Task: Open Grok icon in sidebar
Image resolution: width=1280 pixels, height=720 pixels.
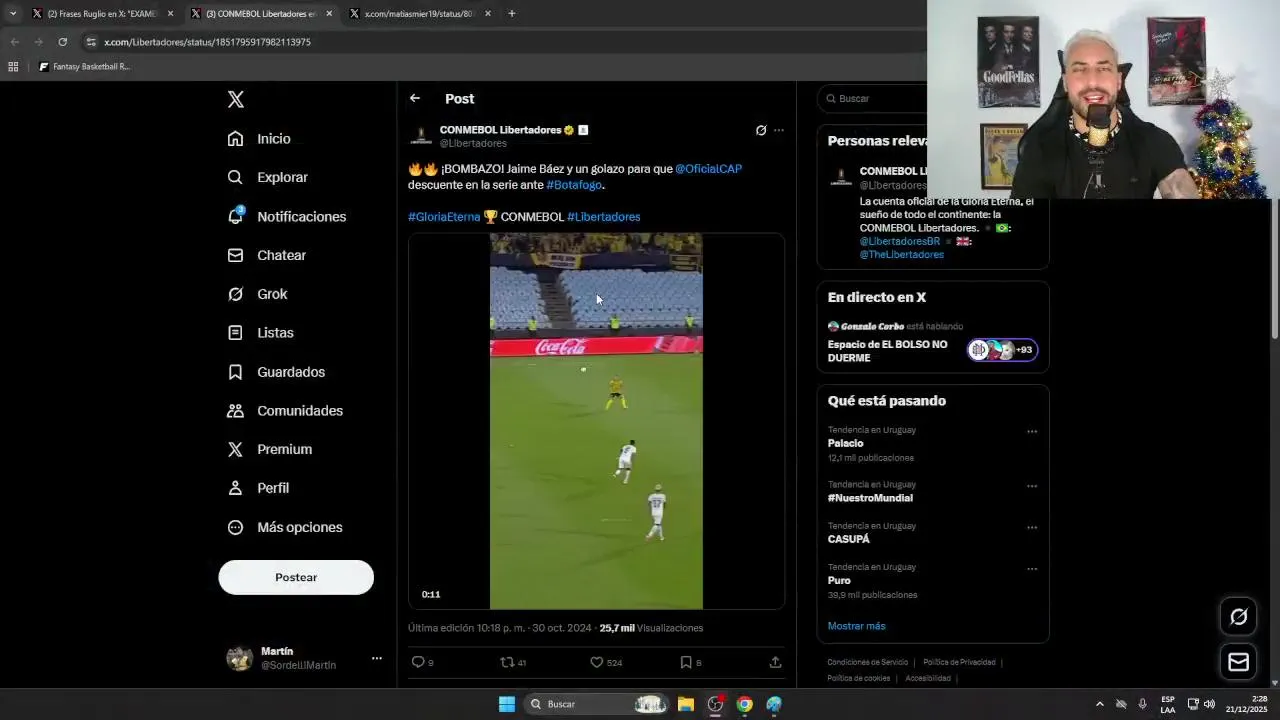Action: (235, 294)
